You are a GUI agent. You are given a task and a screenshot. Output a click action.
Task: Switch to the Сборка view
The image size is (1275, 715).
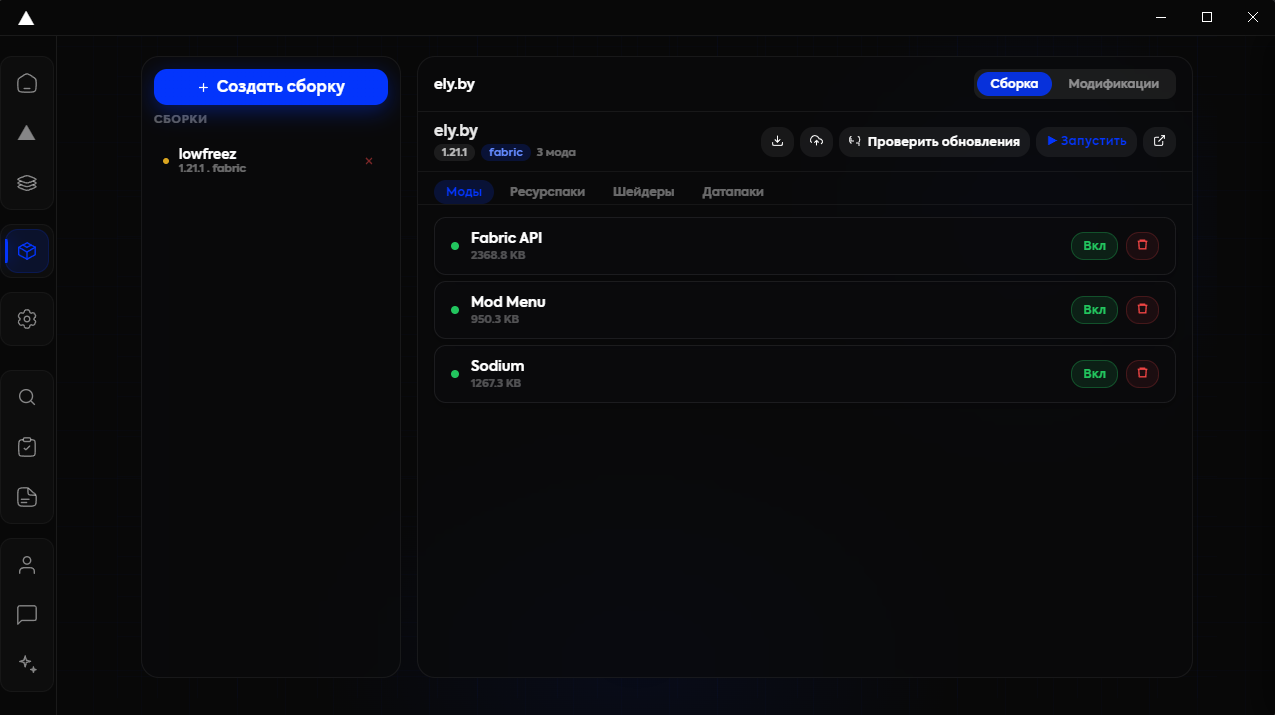click(x=1014, y=84)
